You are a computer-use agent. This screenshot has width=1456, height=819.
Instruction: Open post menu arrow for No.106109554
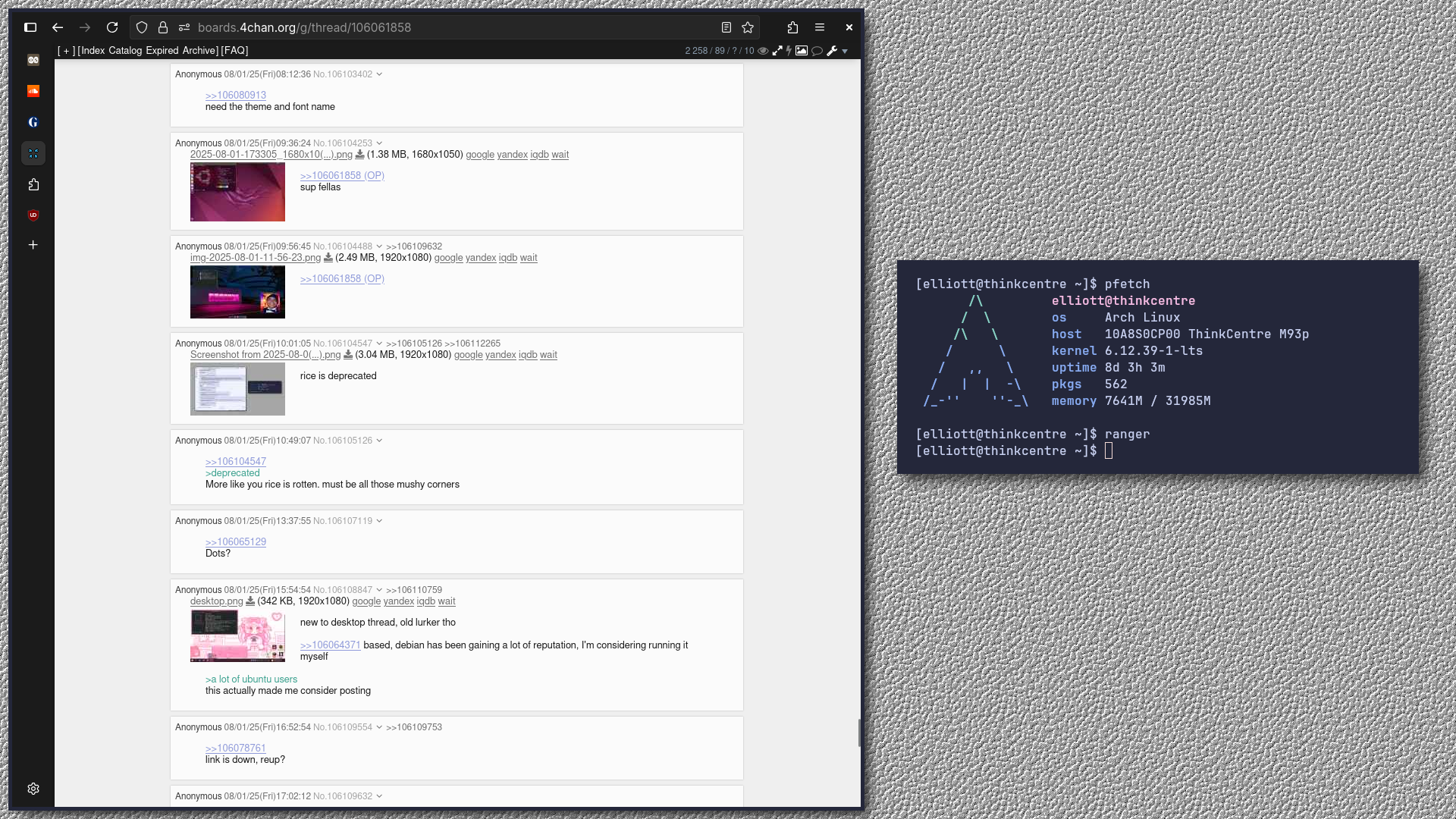pyautogui.click(x=379, y=727)
